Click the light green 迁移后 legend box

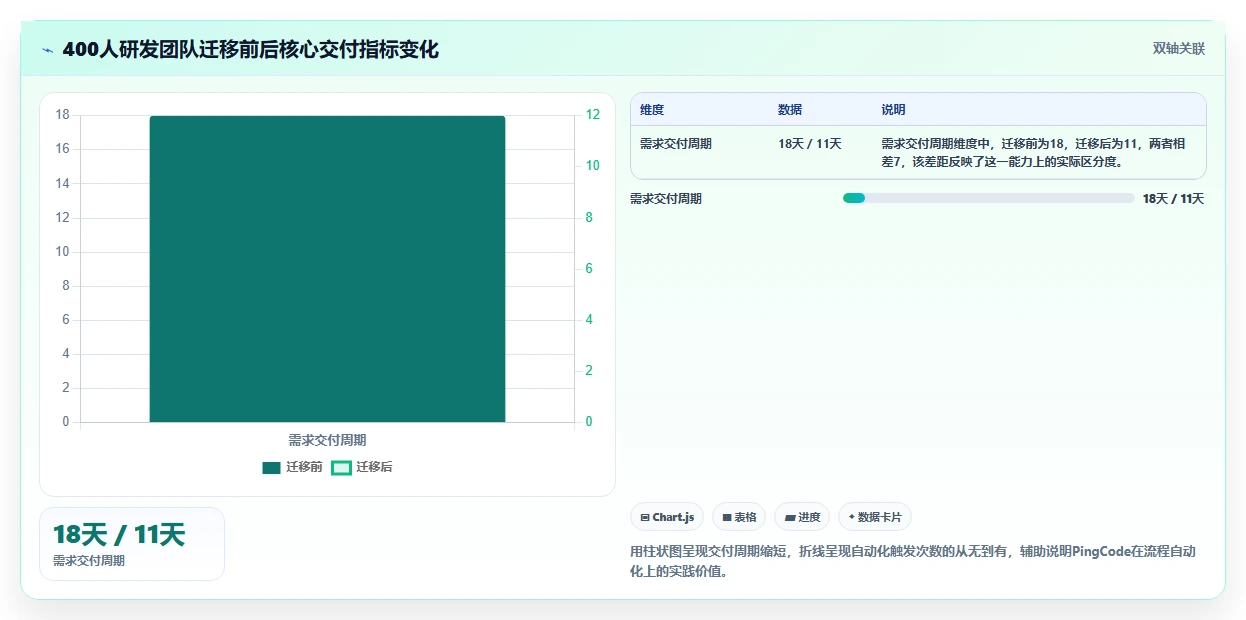[x=341, y=468]
